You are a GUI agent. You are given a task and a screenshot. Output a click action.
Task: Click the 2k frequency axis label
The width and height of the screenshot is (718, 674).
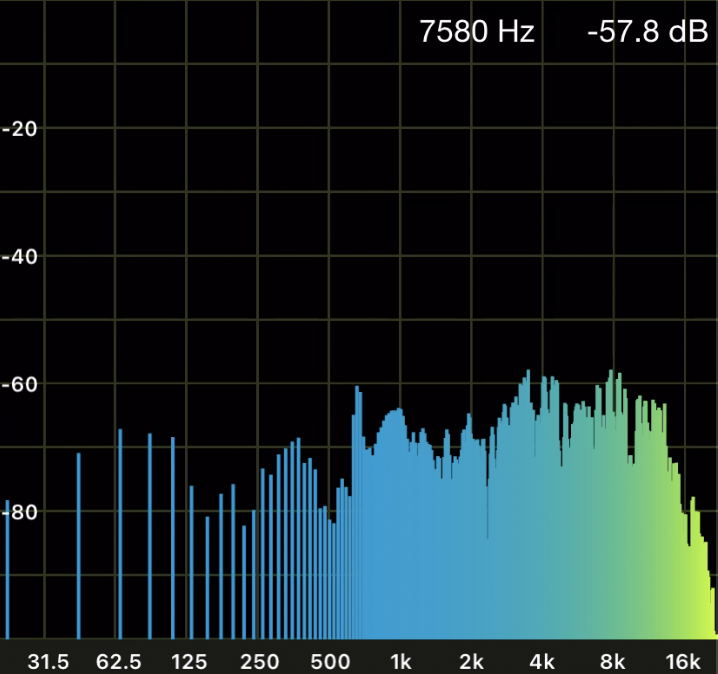[x=471, y=662]
